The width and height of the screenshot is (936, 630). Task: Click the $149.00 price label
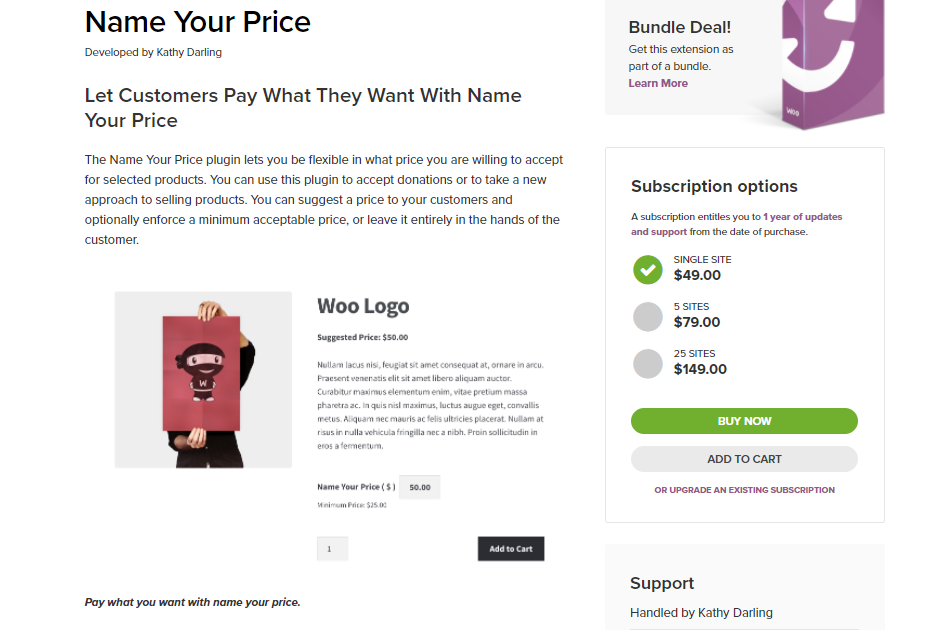[700, 370]
